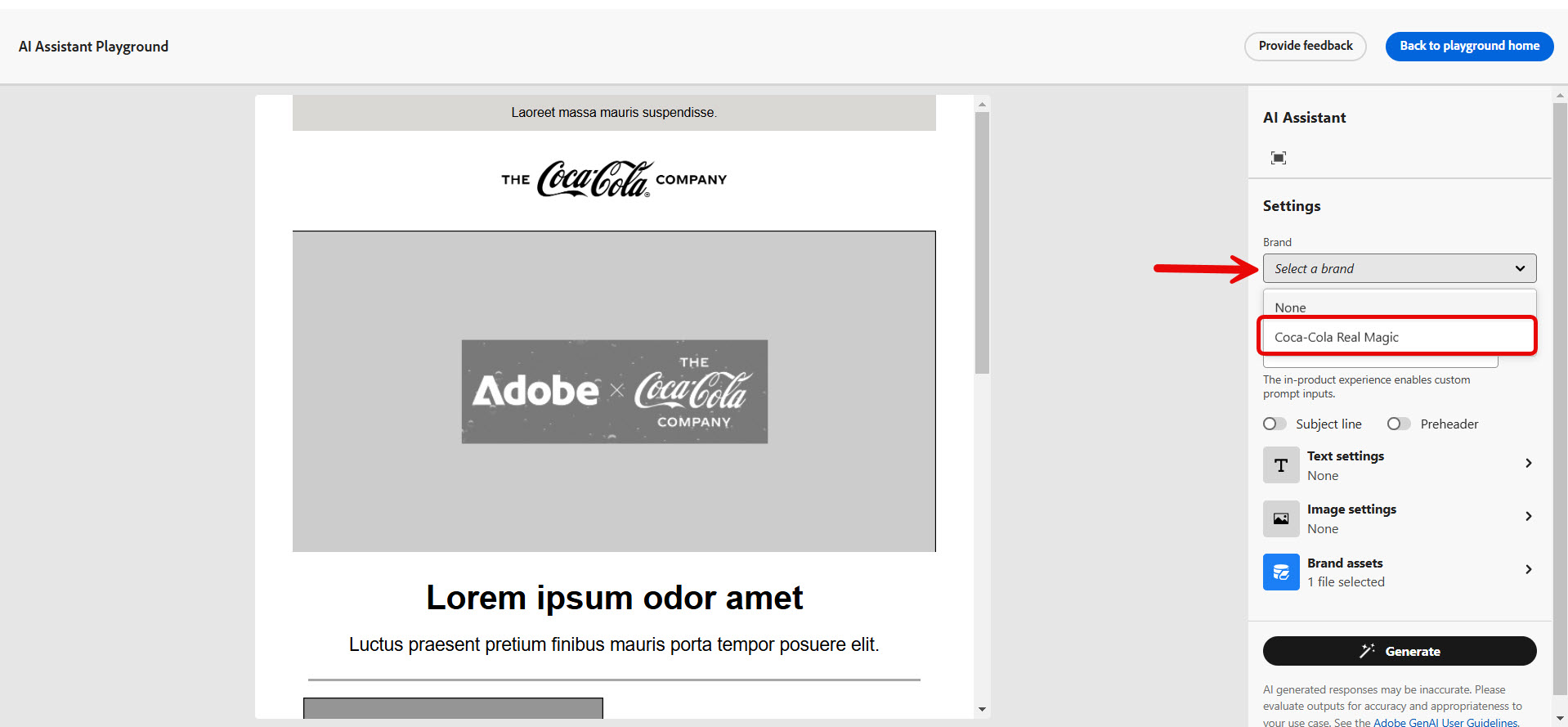Enable the Preheader switch
Viewport: 1568px width, 727px height.
(x=1399, y=424)
